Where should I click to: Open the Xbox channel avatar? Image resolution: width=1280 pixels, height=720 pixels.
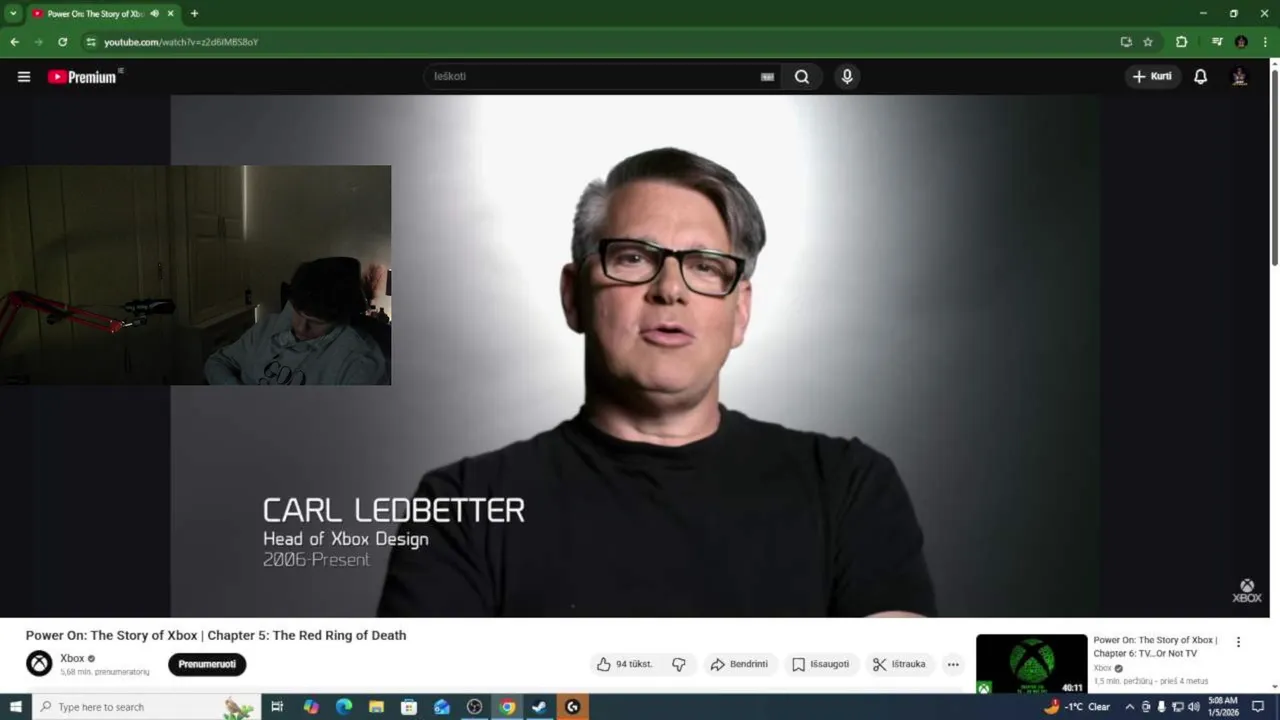(39, 664)
